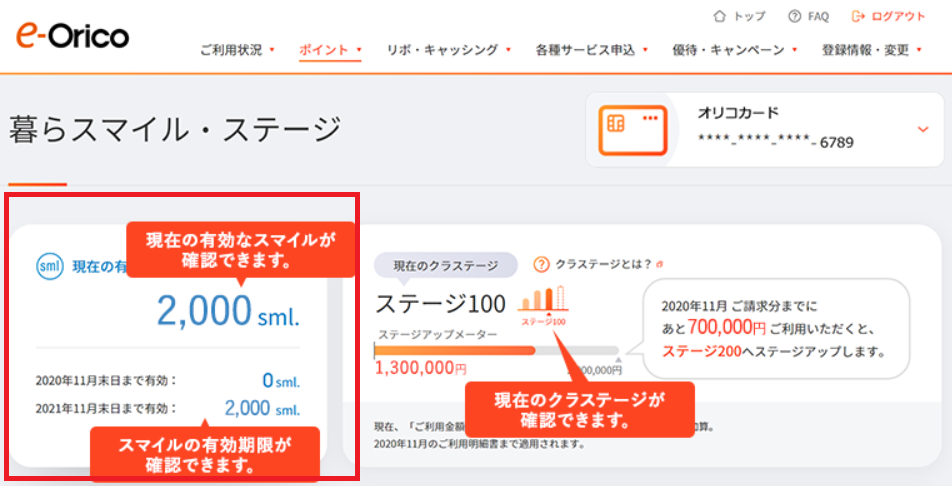Select the オリコカード name text

(738, 113)
